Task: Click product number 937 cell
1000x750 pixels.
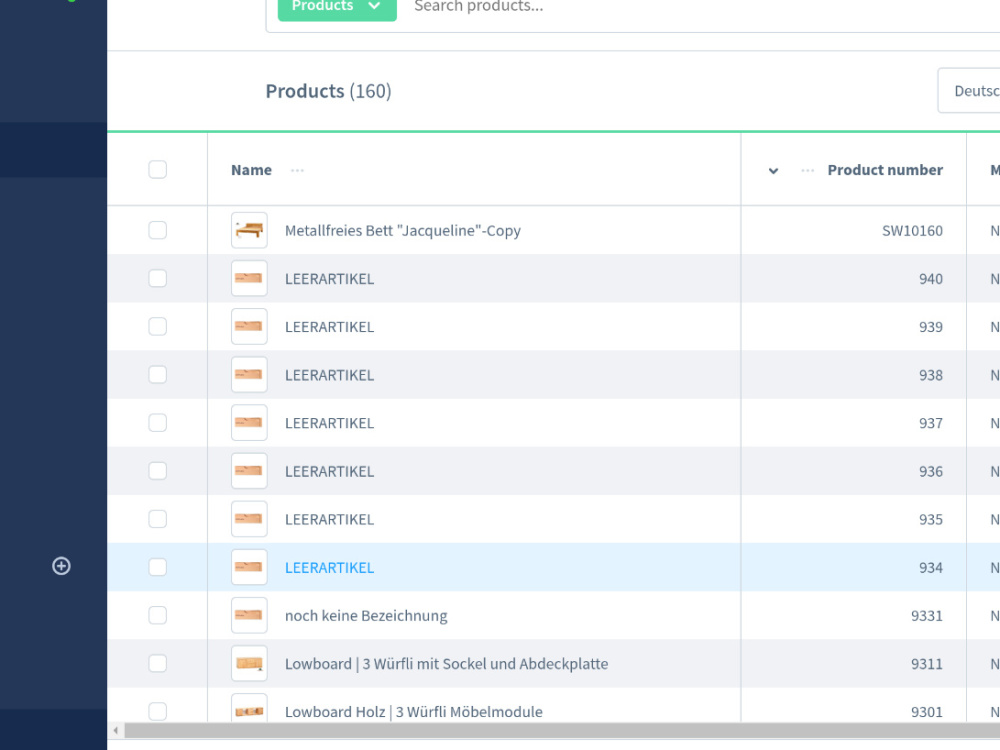Action: [x=930, y=423]
